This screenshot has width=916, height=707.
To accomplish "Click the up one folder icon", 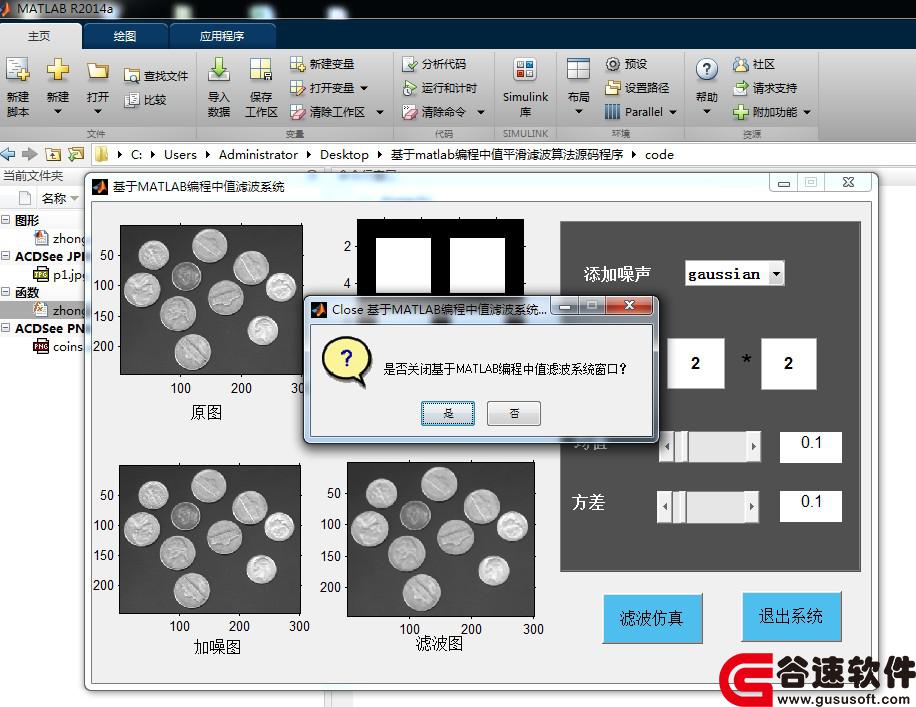I will (x=53, y=154).
